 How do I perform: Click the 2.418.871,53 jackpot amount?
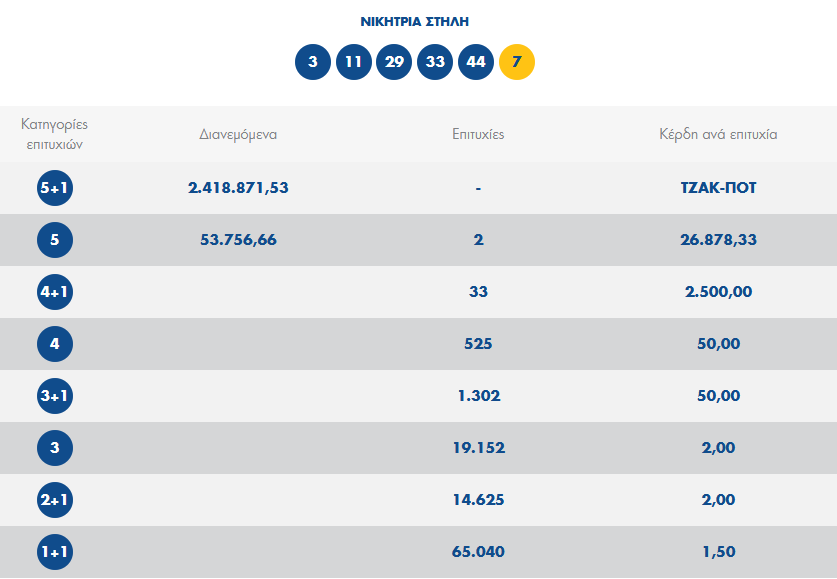[238, 188]
